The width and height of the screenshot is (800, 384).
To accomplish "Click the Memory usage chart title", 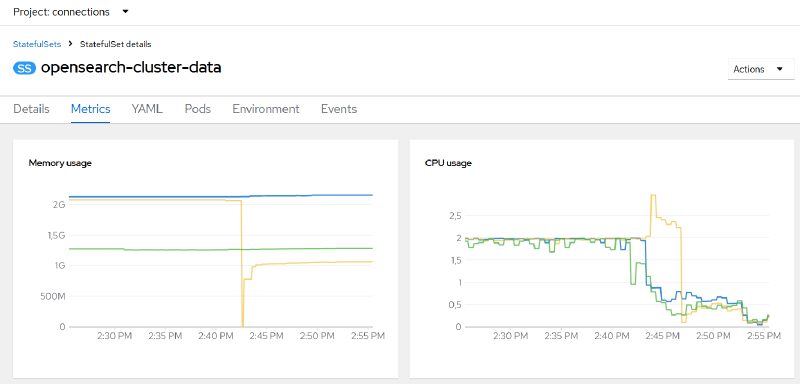I will 60,163.
